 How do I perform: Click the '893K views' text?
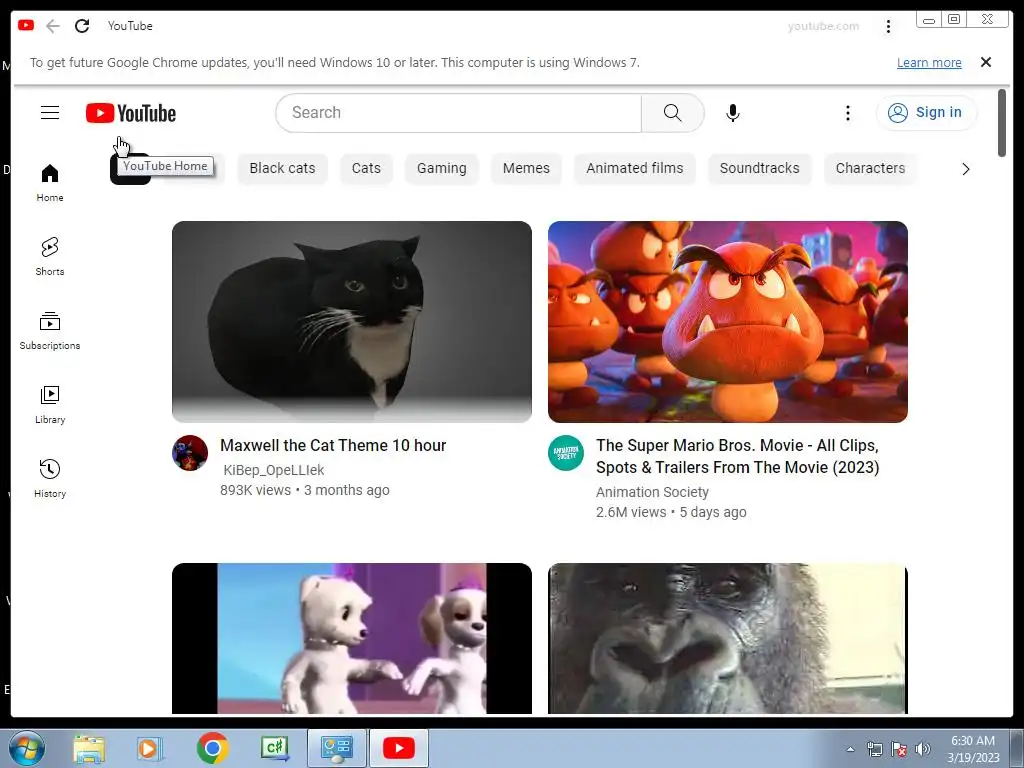[x=255, y=490]
